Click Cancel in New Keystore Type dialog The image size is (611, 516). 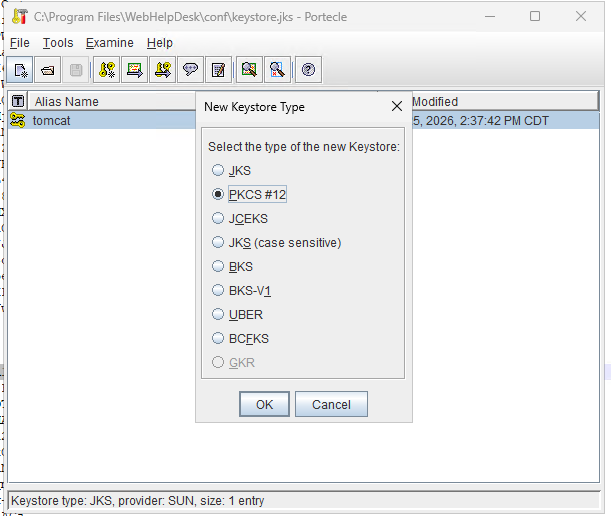point(331,404)
